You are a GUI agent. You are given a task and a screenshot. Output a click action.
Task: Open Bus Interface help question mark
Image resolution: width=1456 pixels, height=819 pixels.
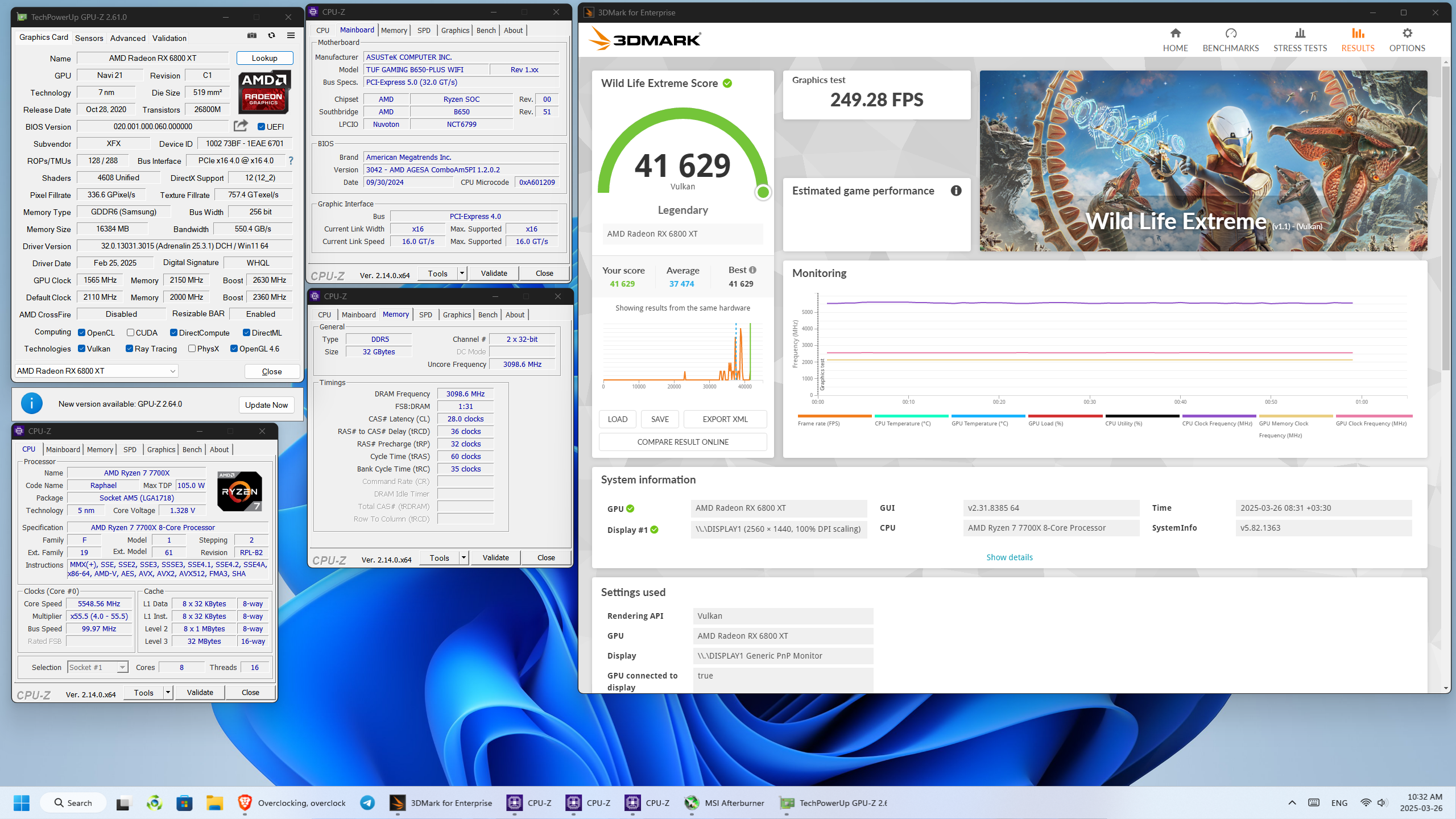pyautogui.click(x=291, y=161)
